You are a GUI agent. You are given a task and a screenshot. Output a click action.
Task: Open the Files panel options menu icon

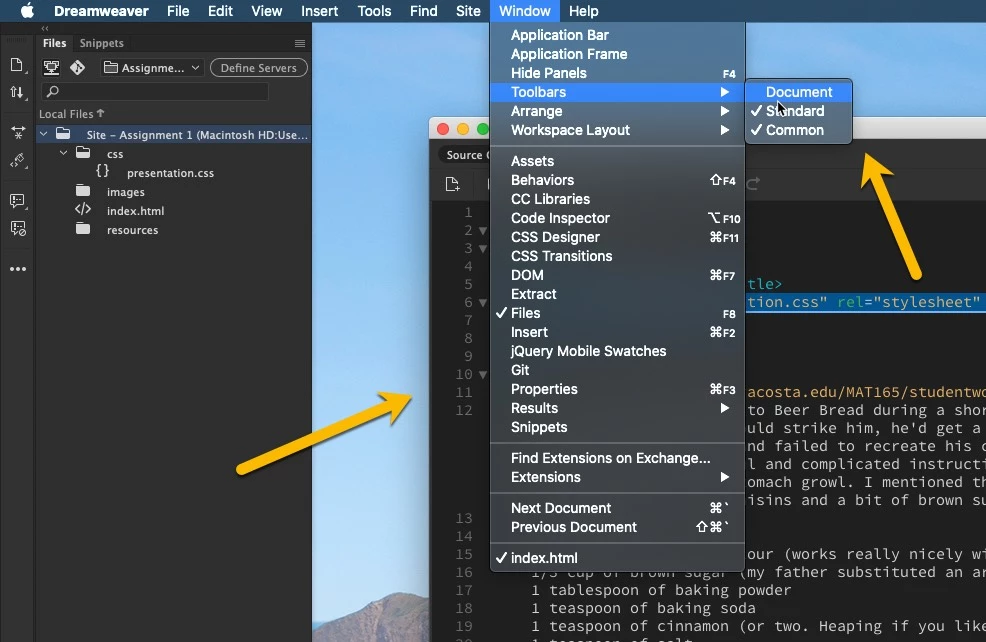[x=300, y=43]
